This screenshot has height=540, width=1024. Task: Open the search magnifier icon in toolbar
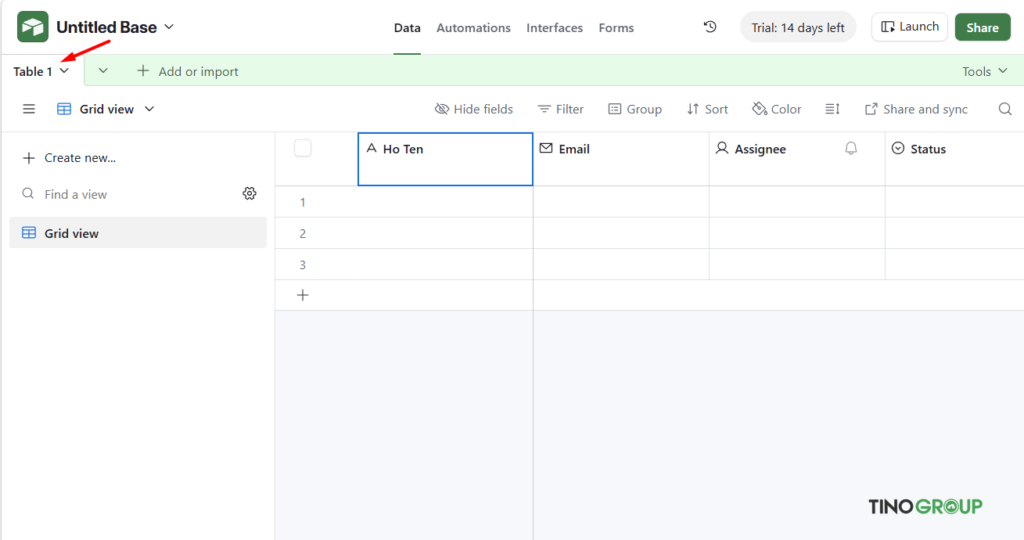coord(1005,109)
